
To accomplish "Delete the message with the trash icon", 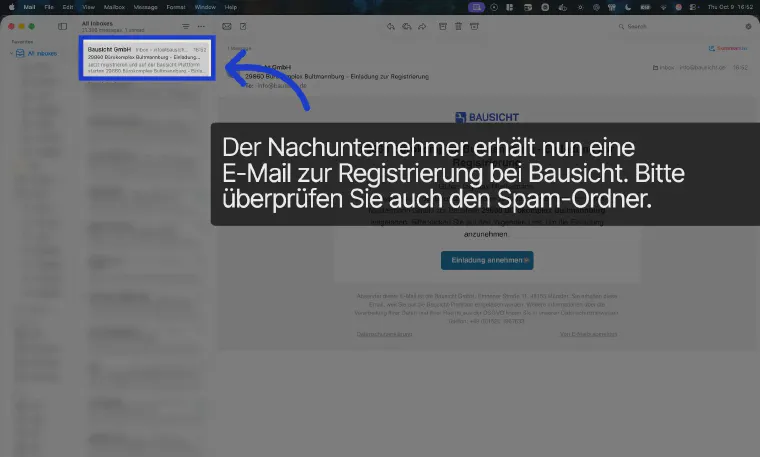I will [458, 27].
